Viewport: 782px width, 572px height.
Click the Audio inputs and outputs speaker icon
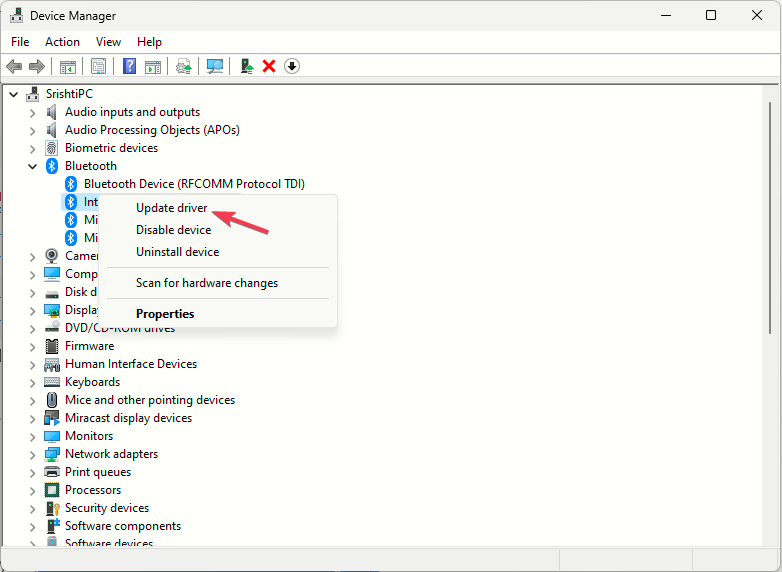pos(51,112)
